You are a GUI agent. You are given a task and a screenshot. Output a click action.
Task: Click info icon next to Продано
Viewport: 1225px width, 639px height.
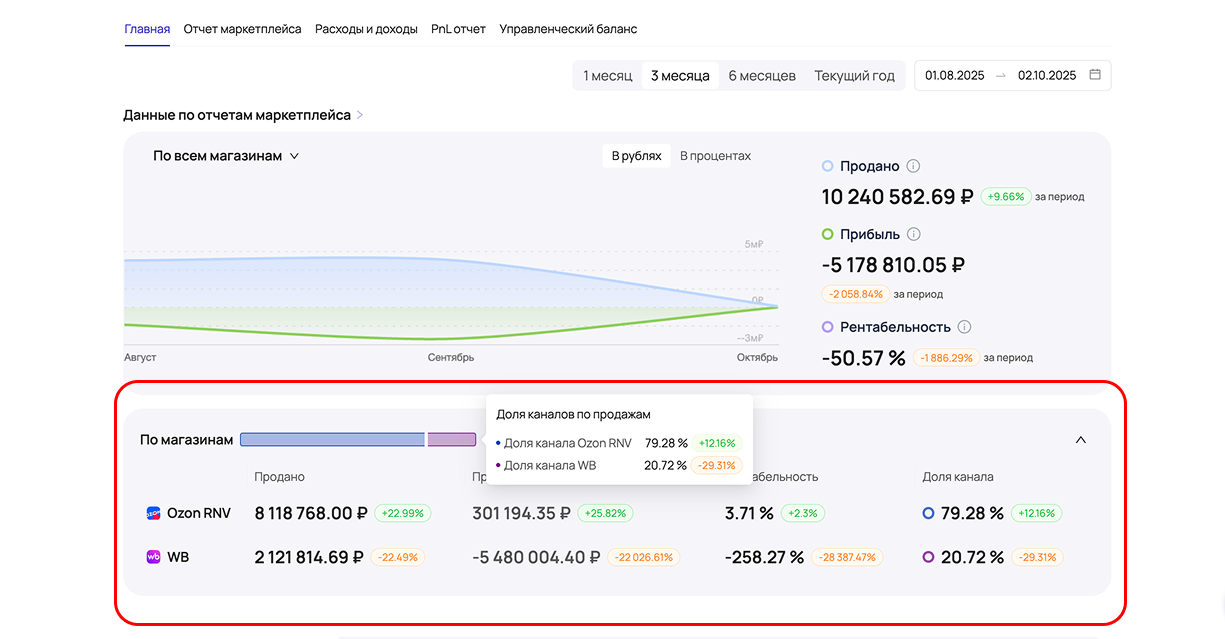coord(913,167)
